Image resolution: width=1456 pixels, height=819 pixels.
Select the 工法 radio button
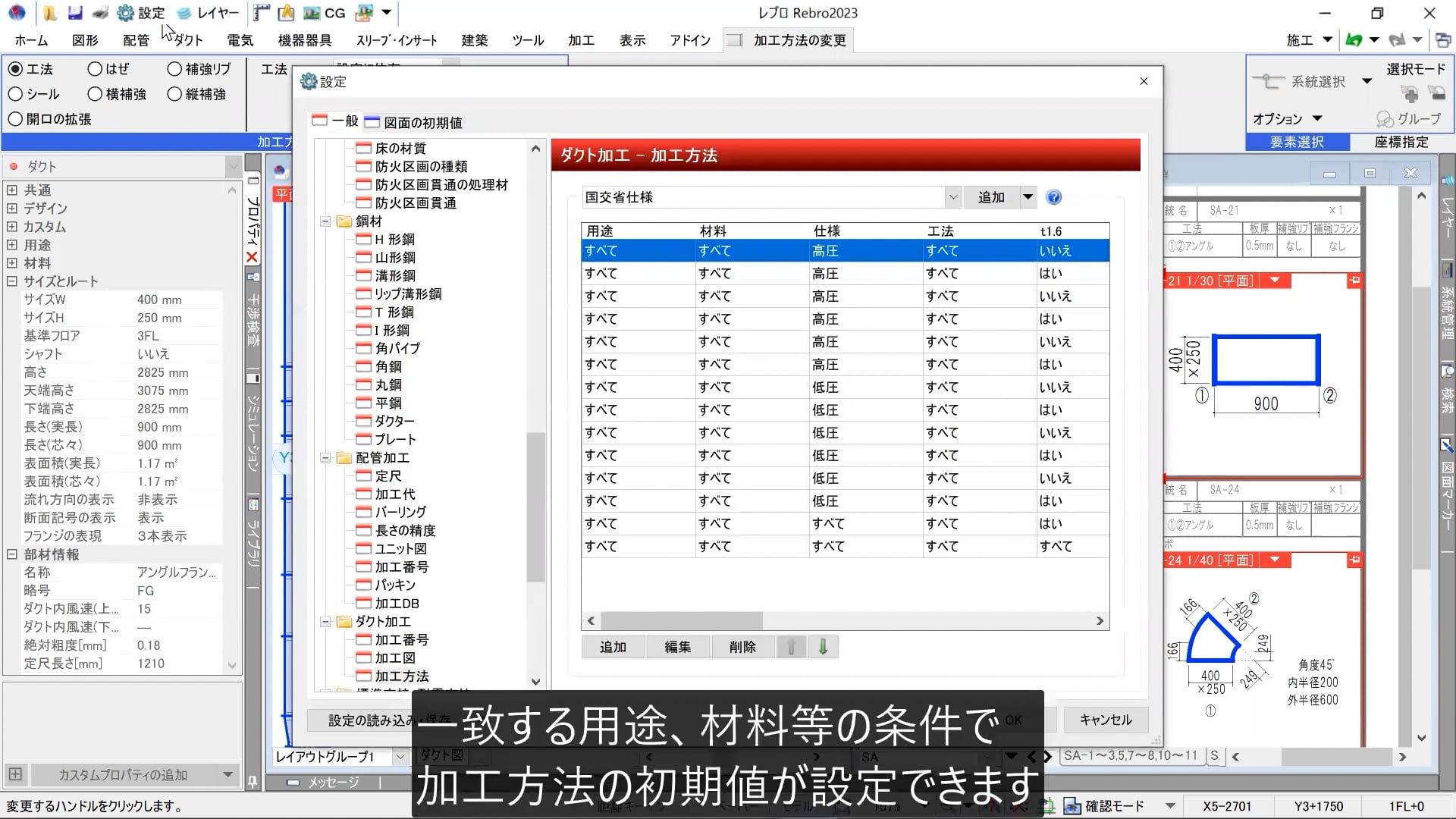17,69
